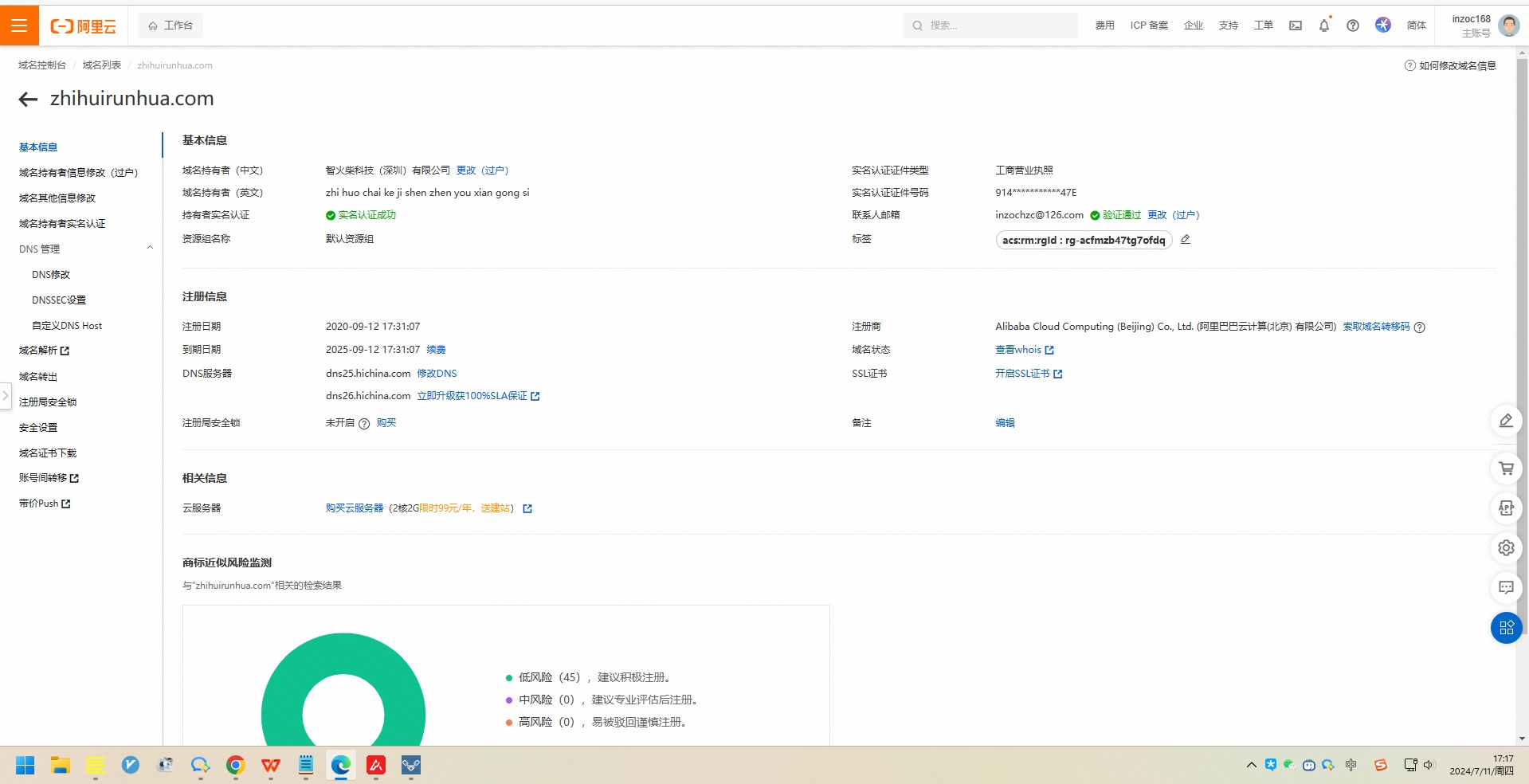Select DNS修改 in the sidebar
This screenshot has height=784, width=1529.
click(51, 275)
